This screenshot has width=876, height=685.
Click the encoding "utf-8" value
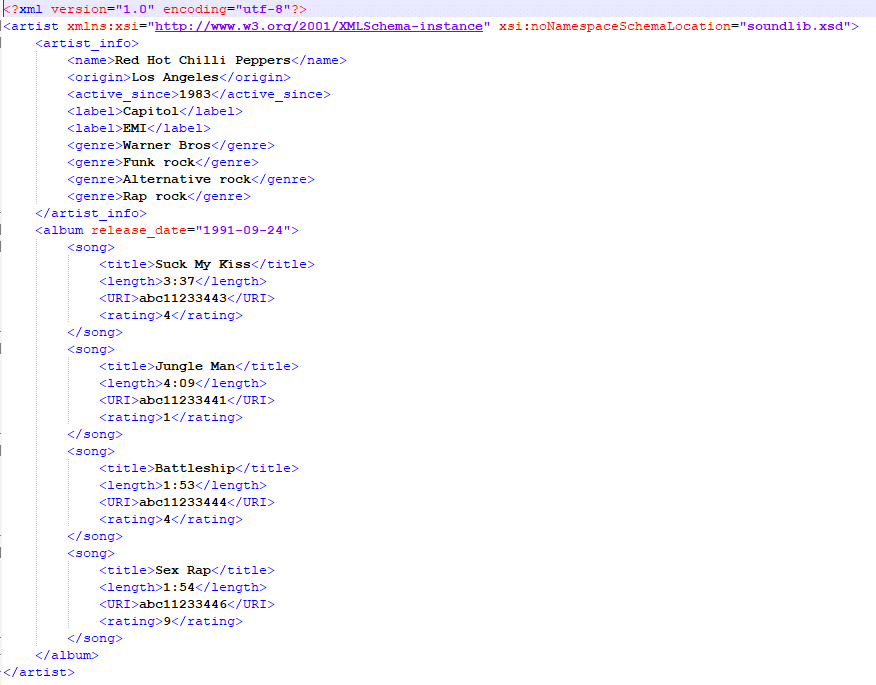coord(263,9)
